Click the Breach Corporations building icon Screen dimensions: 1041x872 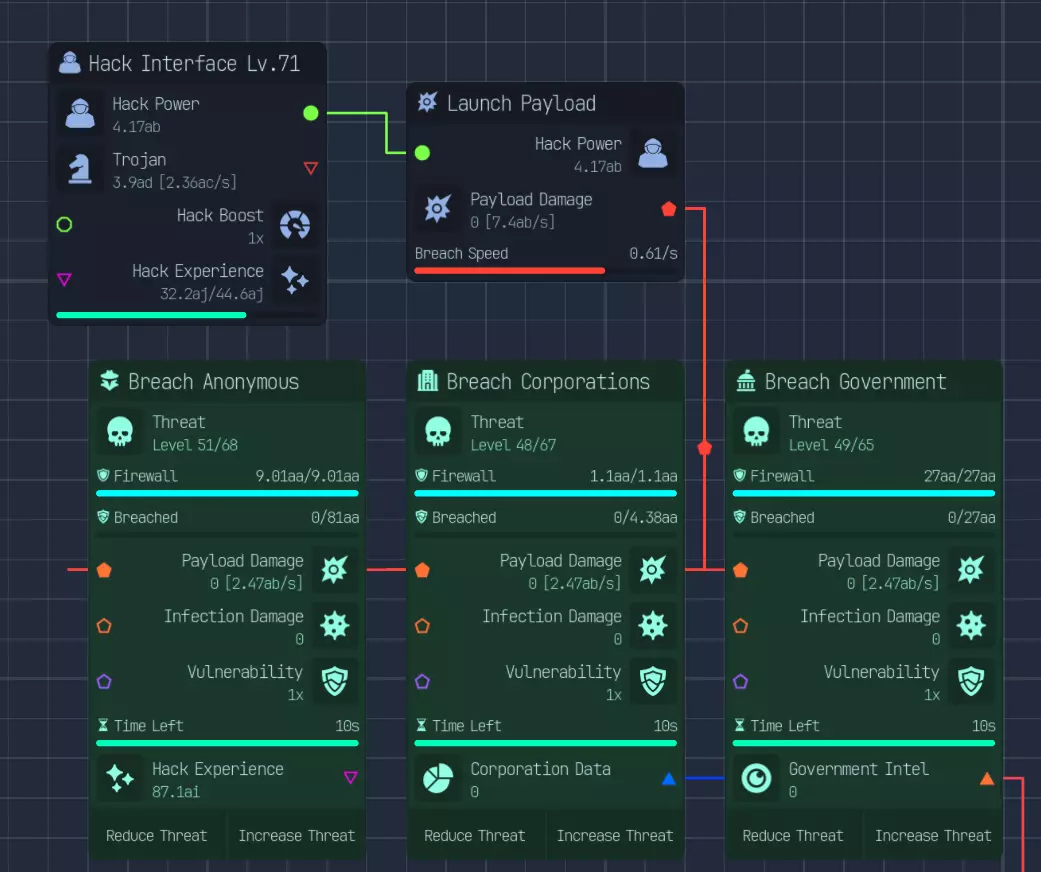(x=428, y=381)
